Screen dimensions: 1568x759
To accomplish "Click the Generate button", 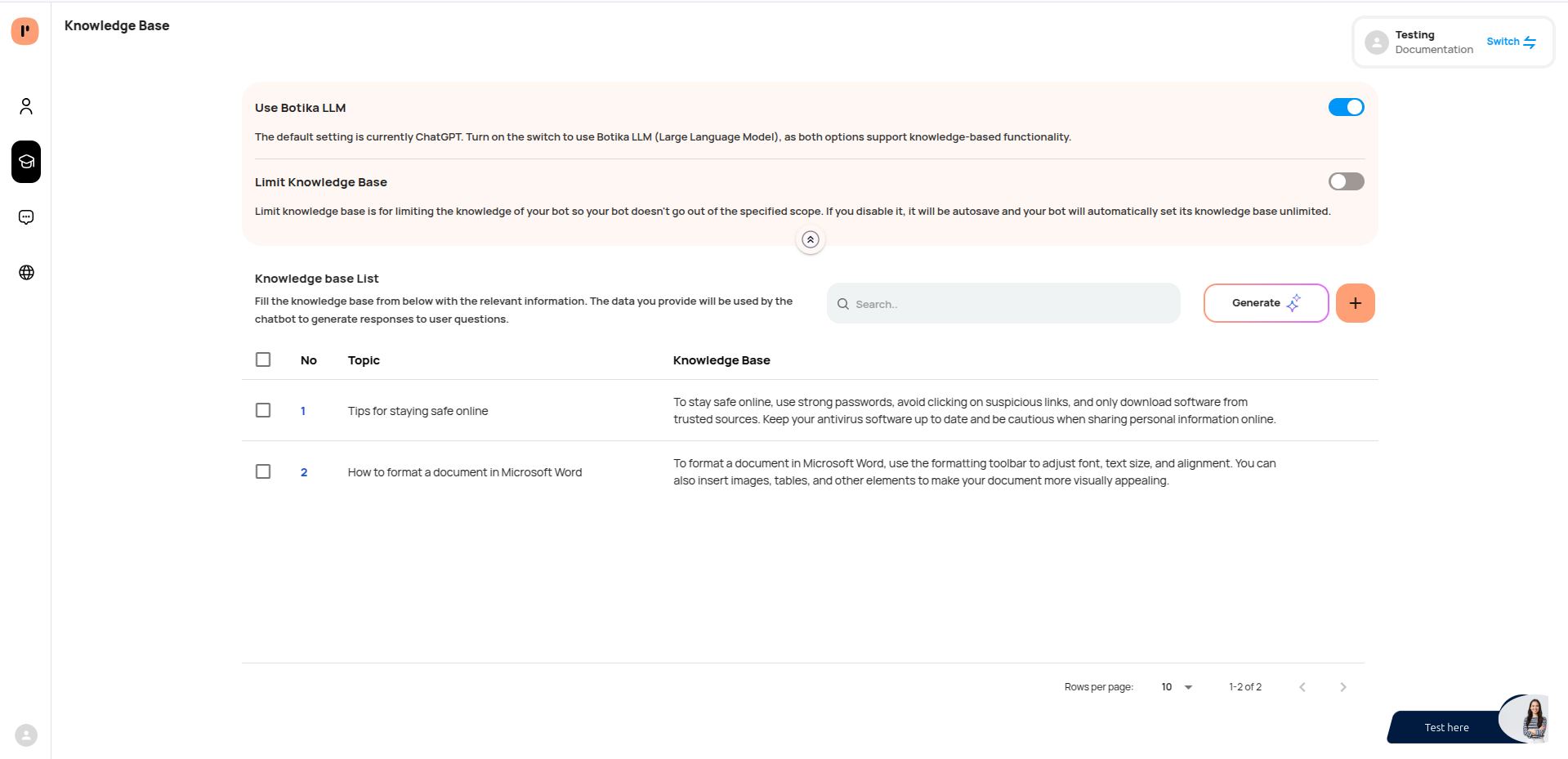I will point(1266,303).
